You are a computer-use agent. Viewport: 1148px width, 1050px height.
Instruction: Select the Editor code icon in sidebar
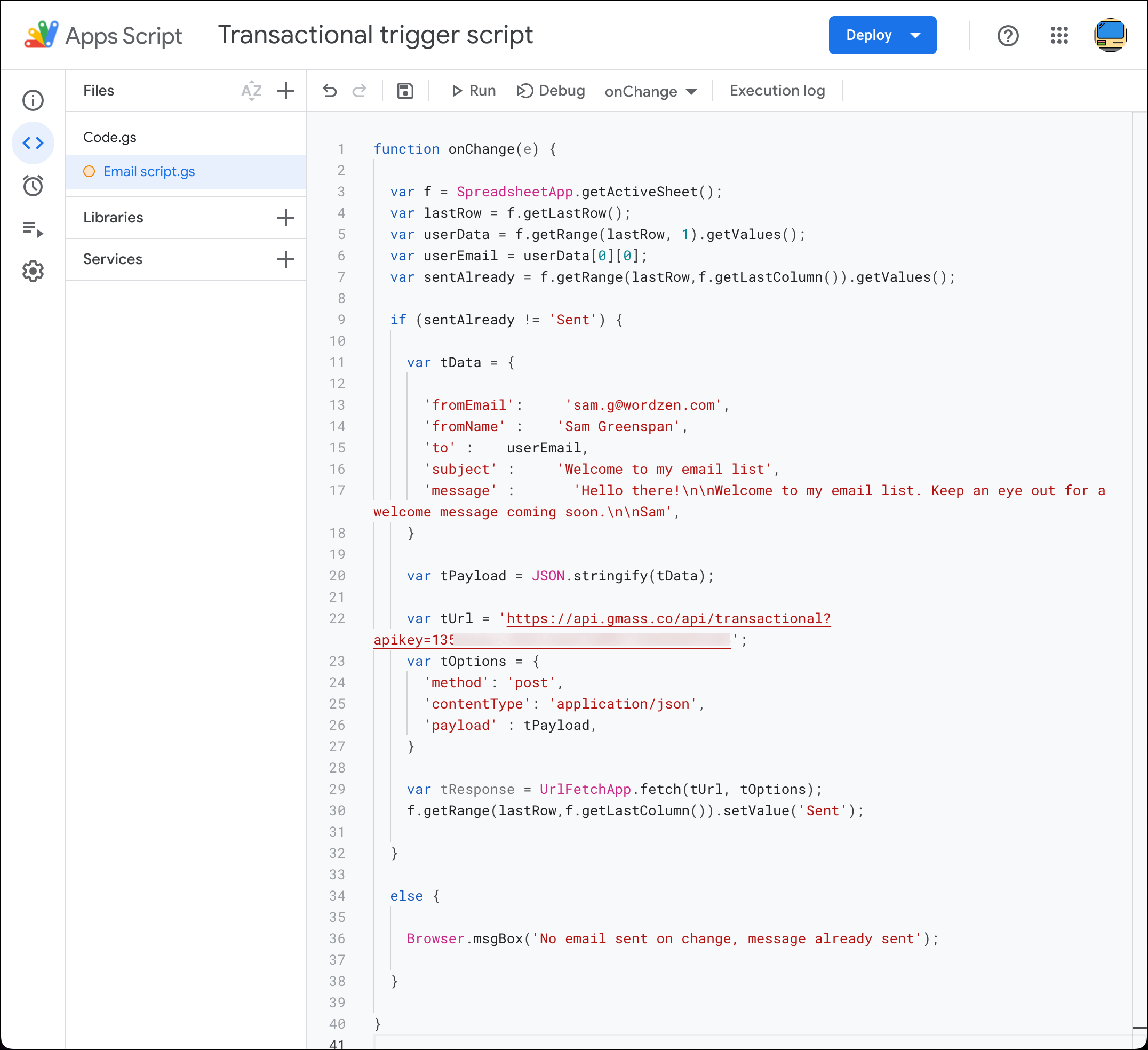pos(33,143)
